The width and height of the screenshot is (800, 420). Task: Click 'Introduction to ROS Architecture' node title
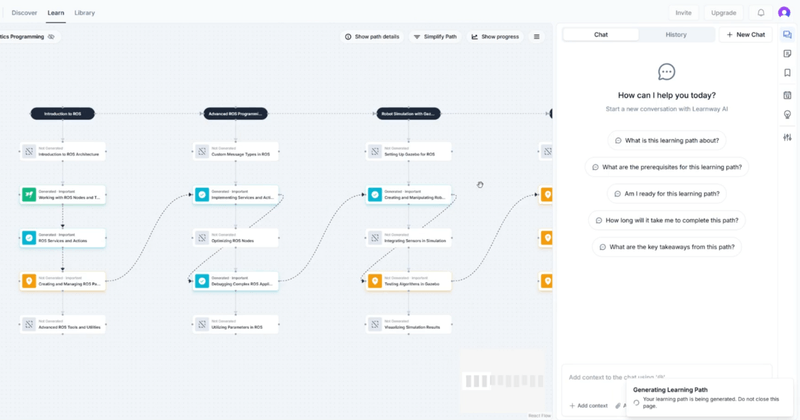(69, 154)
